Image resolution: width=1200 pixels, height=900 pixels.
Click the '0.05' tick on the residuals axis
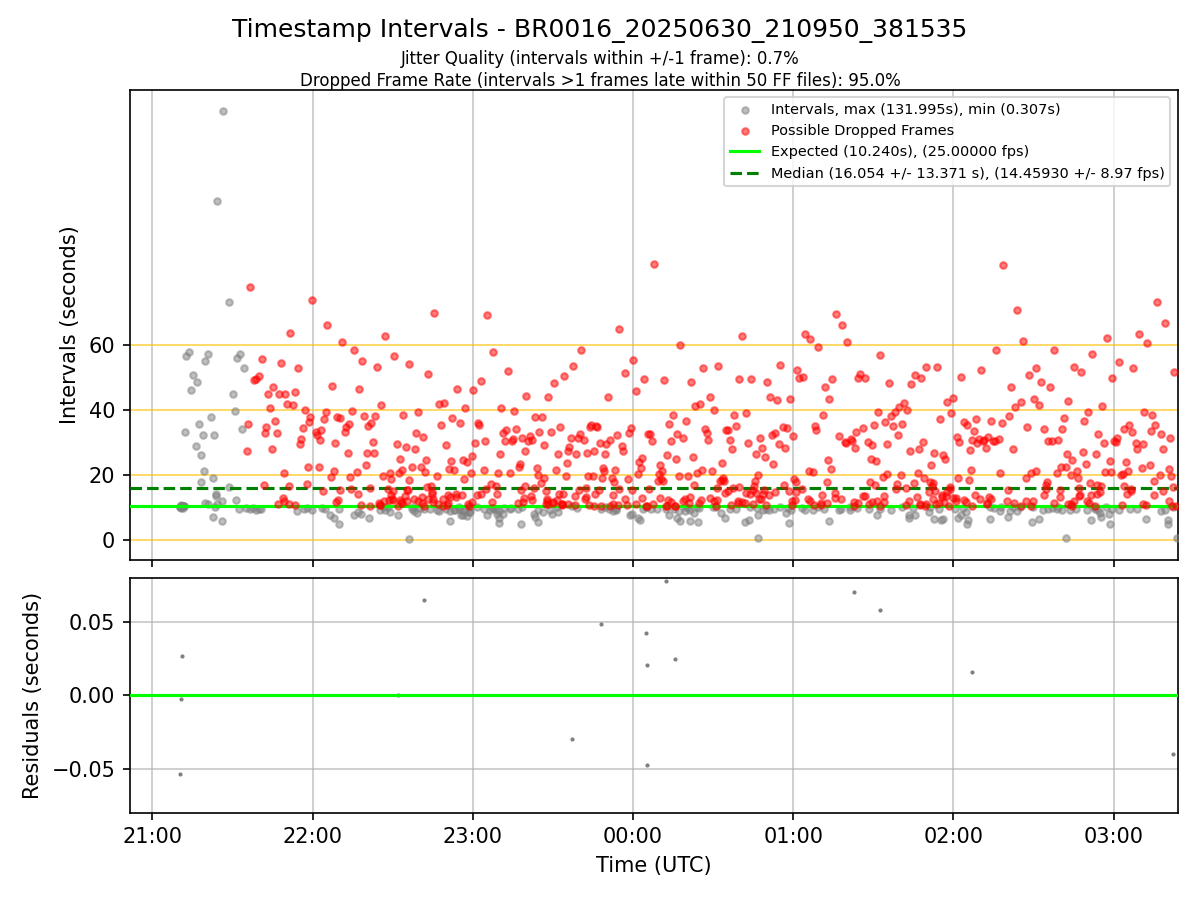(x=93, y=622)
